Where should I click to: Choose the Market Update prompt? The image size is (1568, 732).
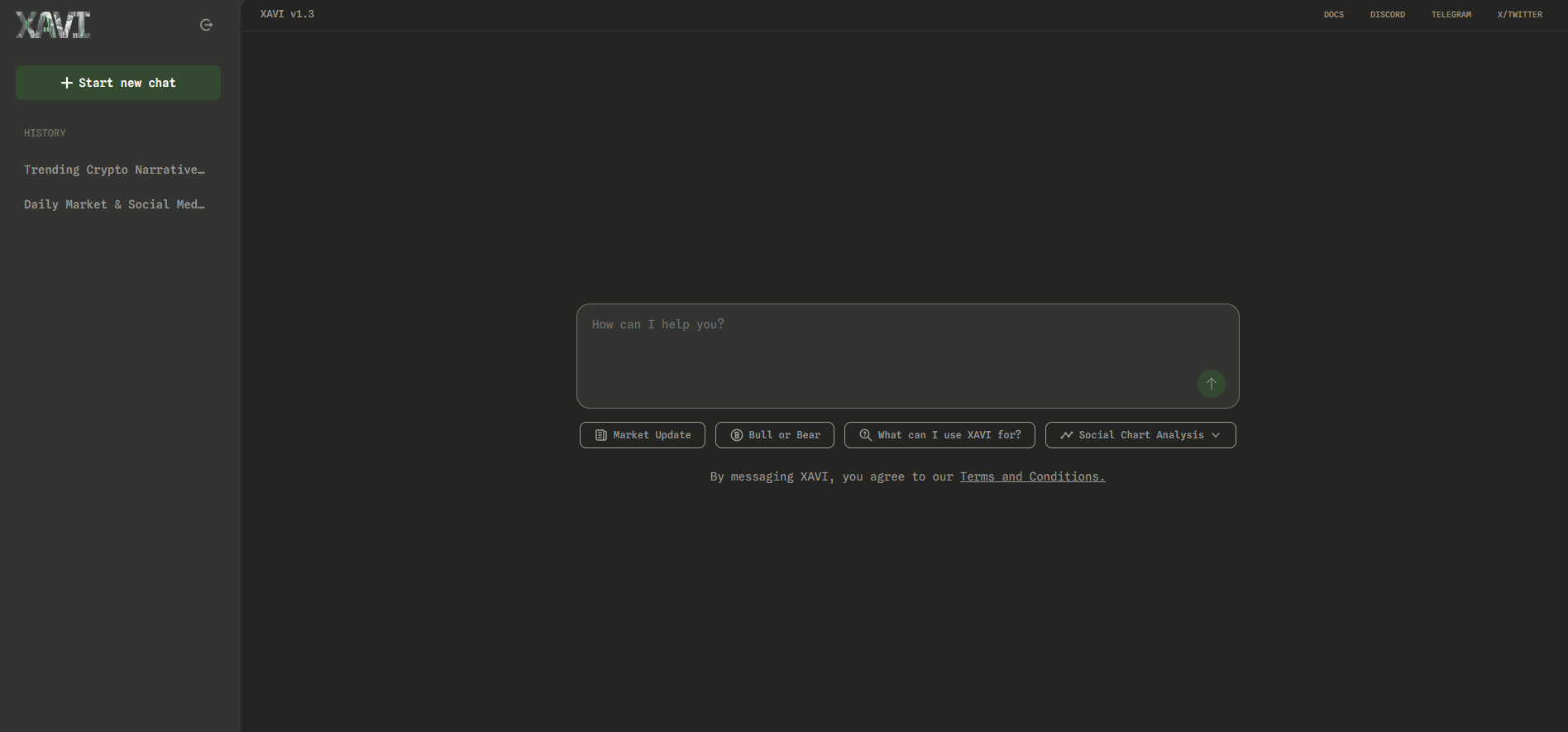pyautogui.click(x=643, y=435)
